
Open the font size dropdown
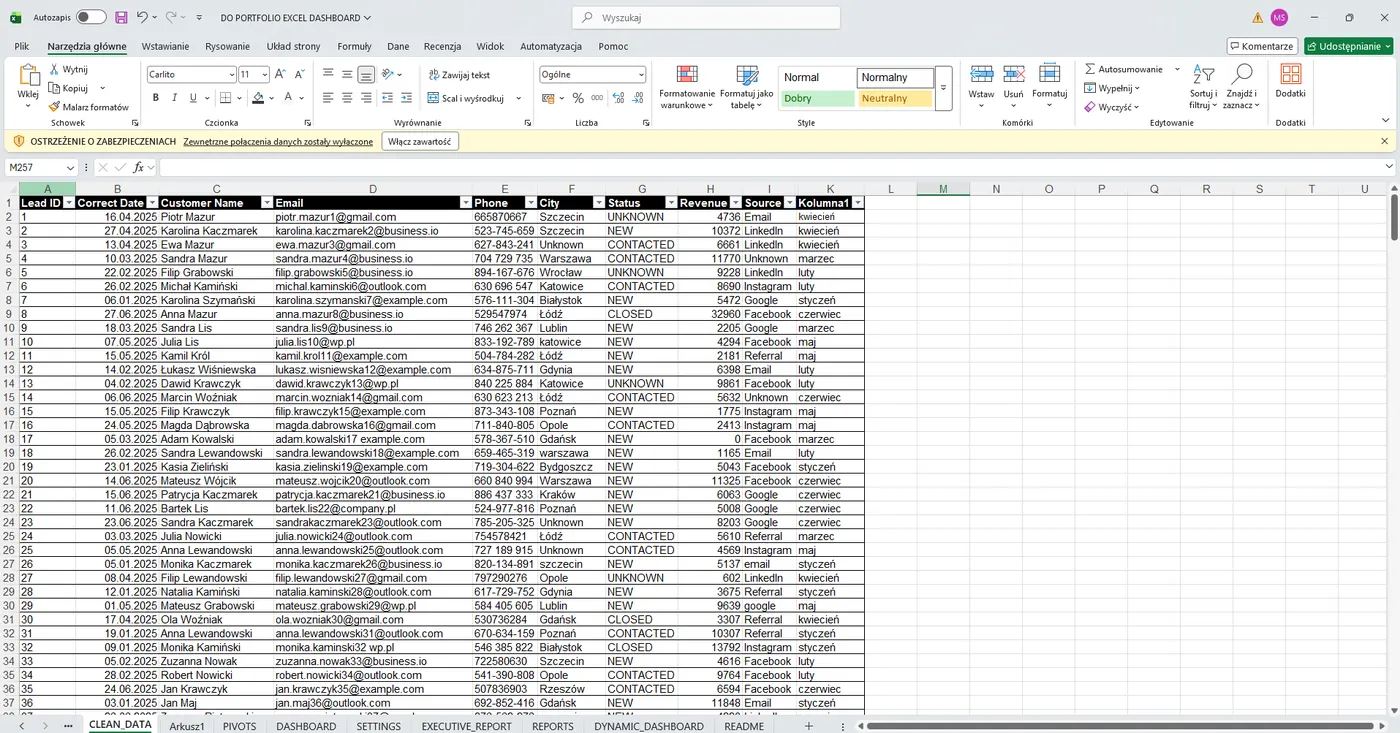pyautogui.click(x=264, y=74)
